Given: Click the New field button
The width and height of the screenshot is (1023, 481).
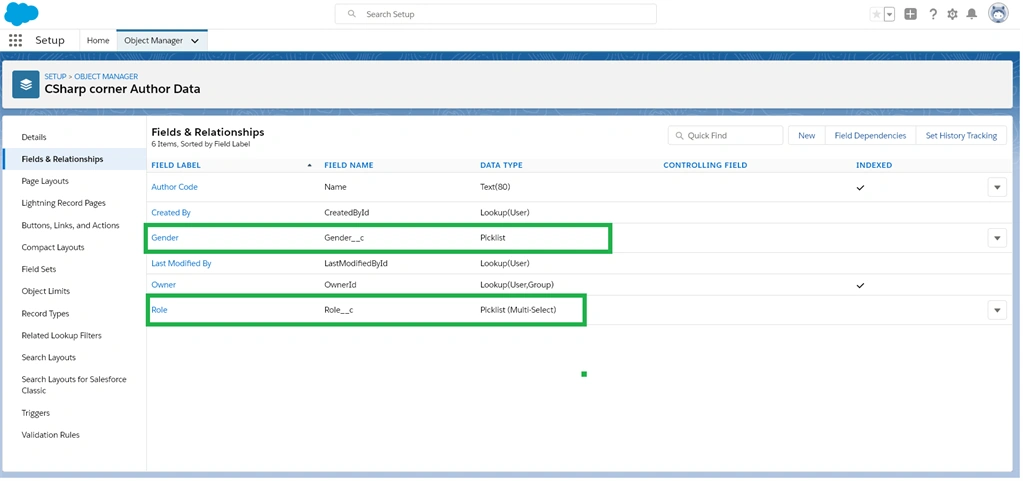Looking at the screenshot, I should point(807,136).
